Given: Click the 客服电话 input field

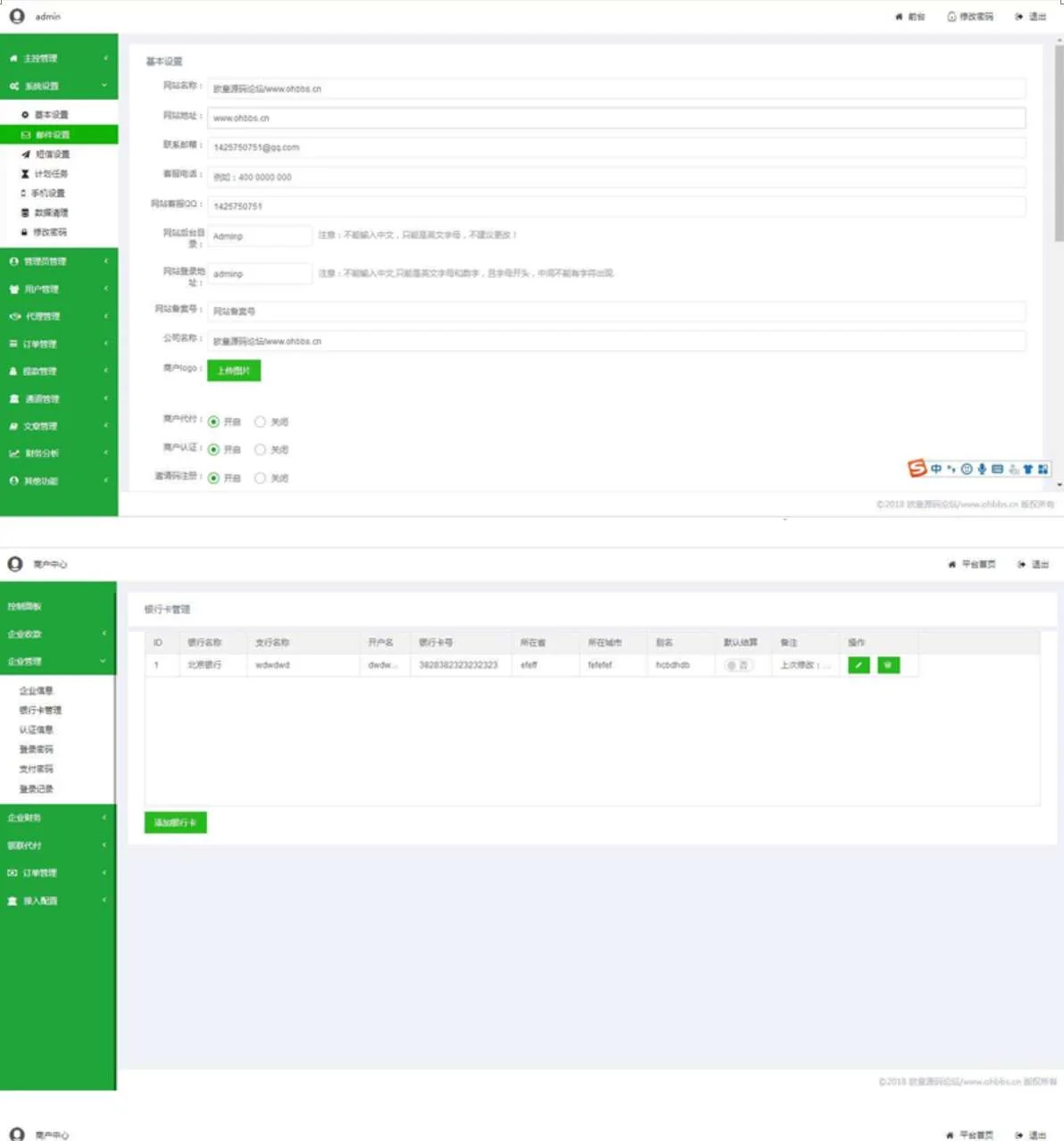Looking at the screenshot, I should coord(616,177).
